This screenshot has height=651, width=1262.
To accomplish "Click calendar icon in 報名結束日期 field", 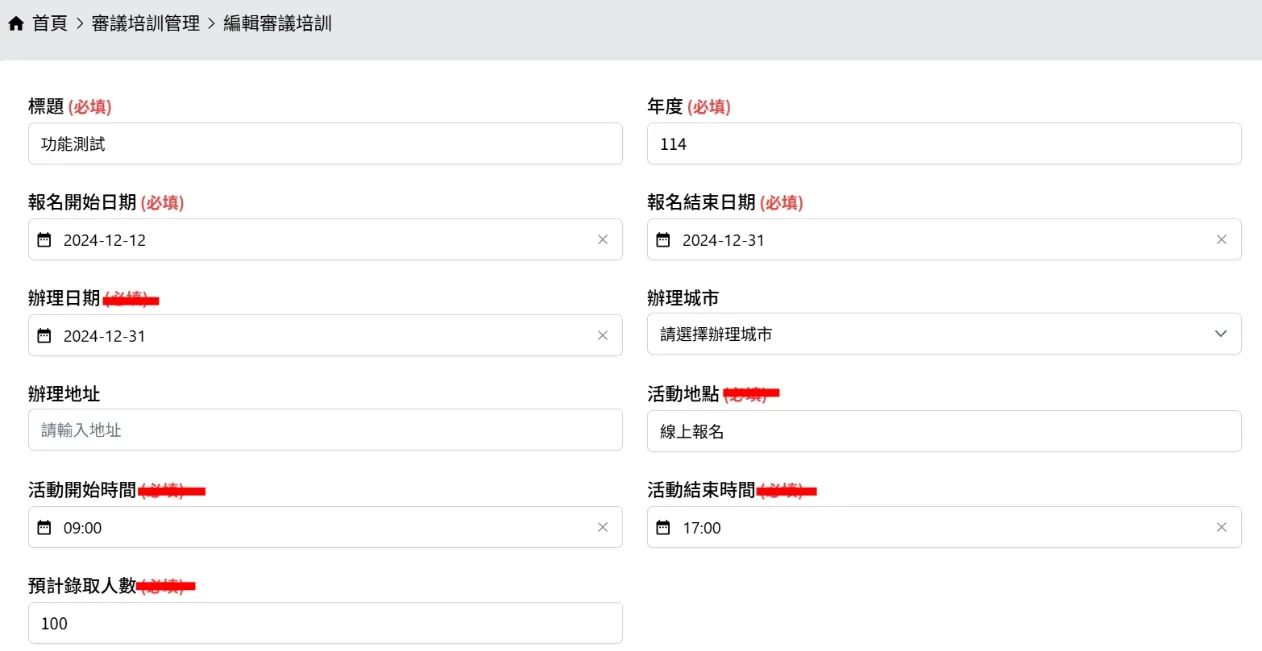I will 663,240.
